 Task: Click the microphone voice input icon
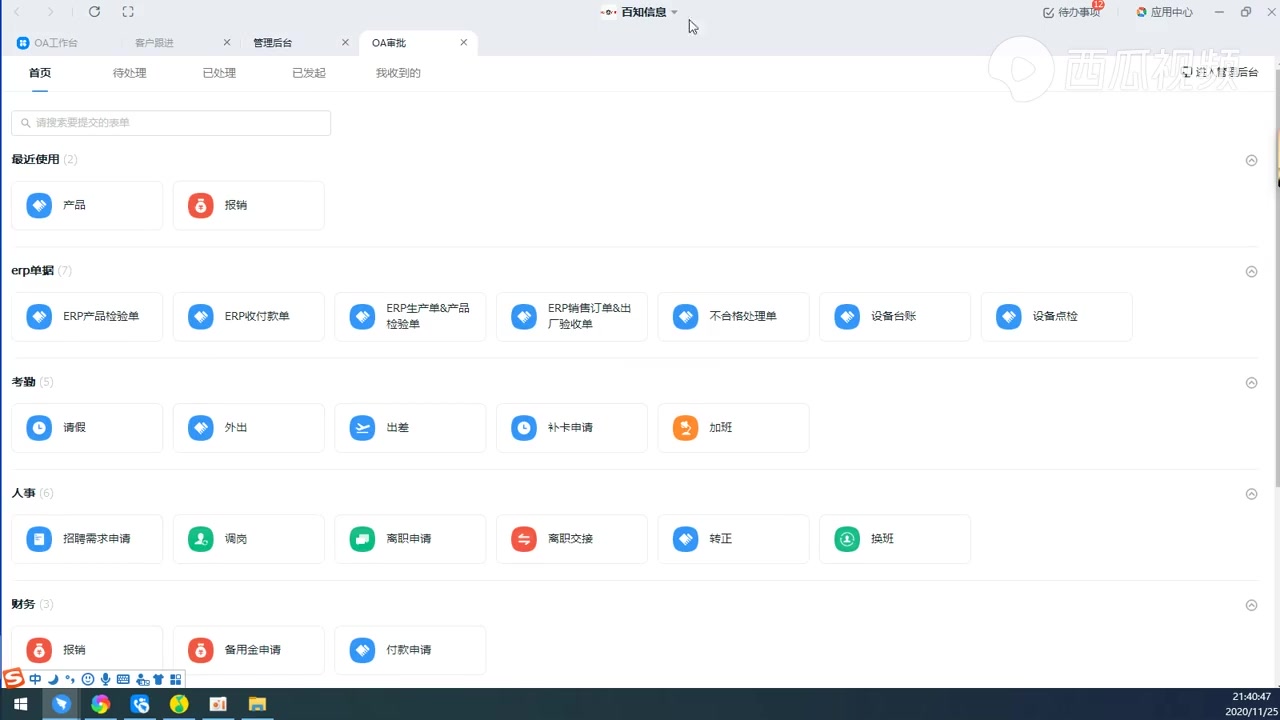click(x=105, y=679)
